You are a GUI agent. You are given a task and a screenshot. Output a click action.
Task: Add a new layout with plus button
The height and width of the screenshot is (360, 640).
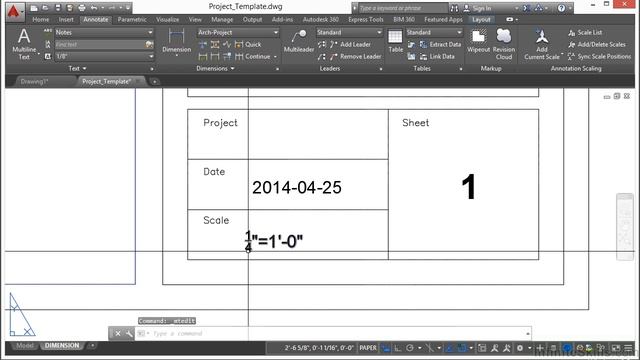coord(93,346)
